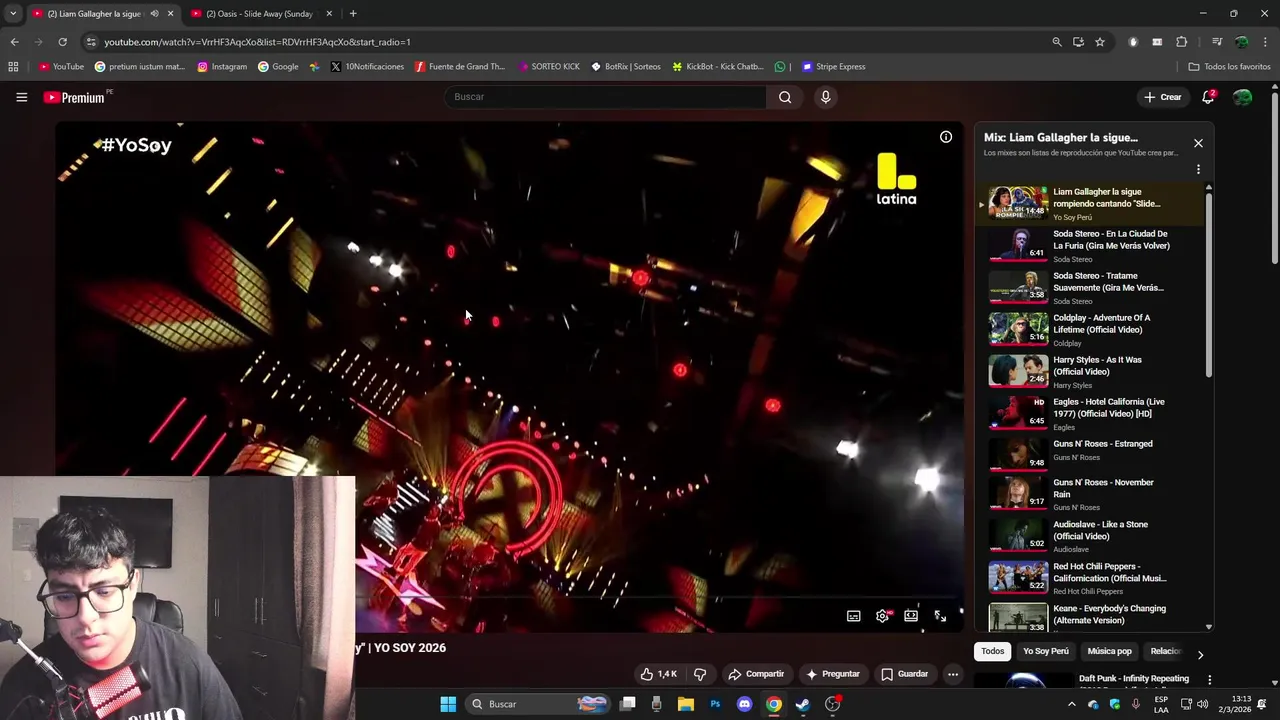The image size is (1280, 720).
Task: Open the YouTube account avatar menu
Action: (1242, 97)
